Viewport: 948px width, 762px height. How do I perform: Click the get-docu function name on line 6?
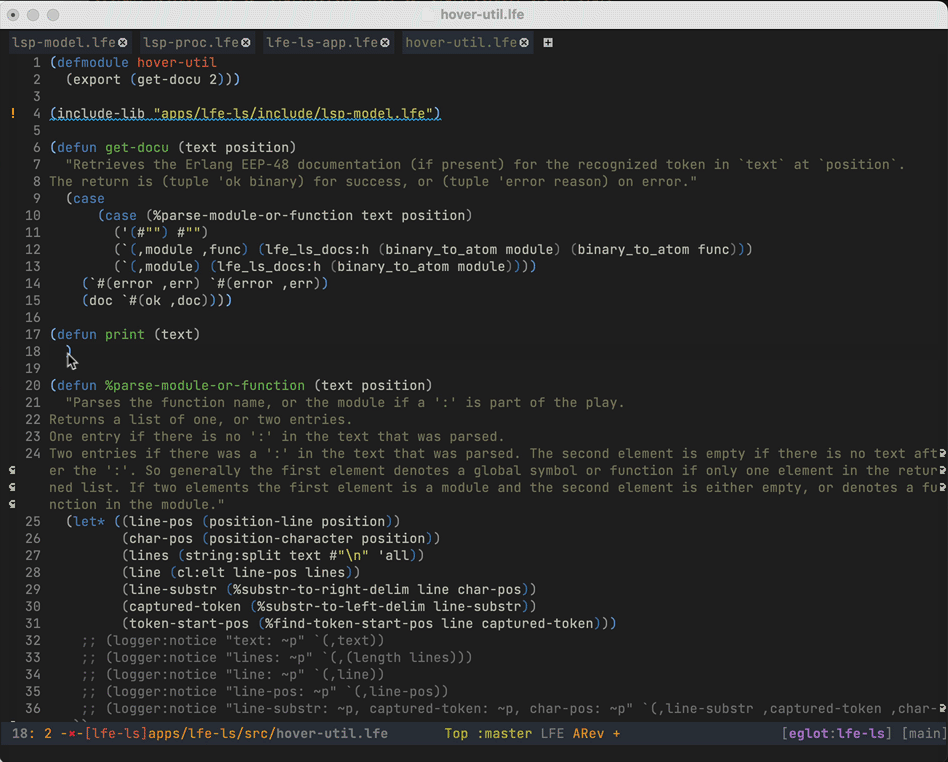pyautogui.click(x=137, y=148)
